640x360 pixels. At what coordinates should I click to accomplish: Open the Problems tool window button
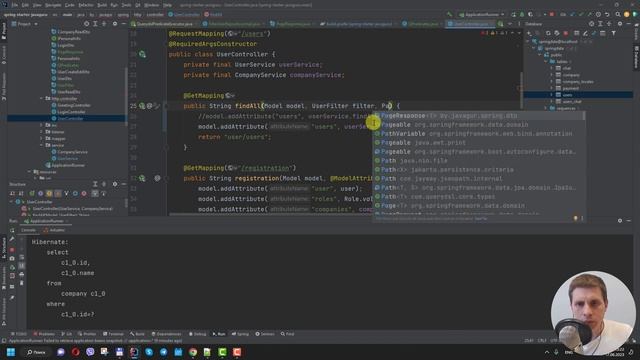tap(44, 334)
